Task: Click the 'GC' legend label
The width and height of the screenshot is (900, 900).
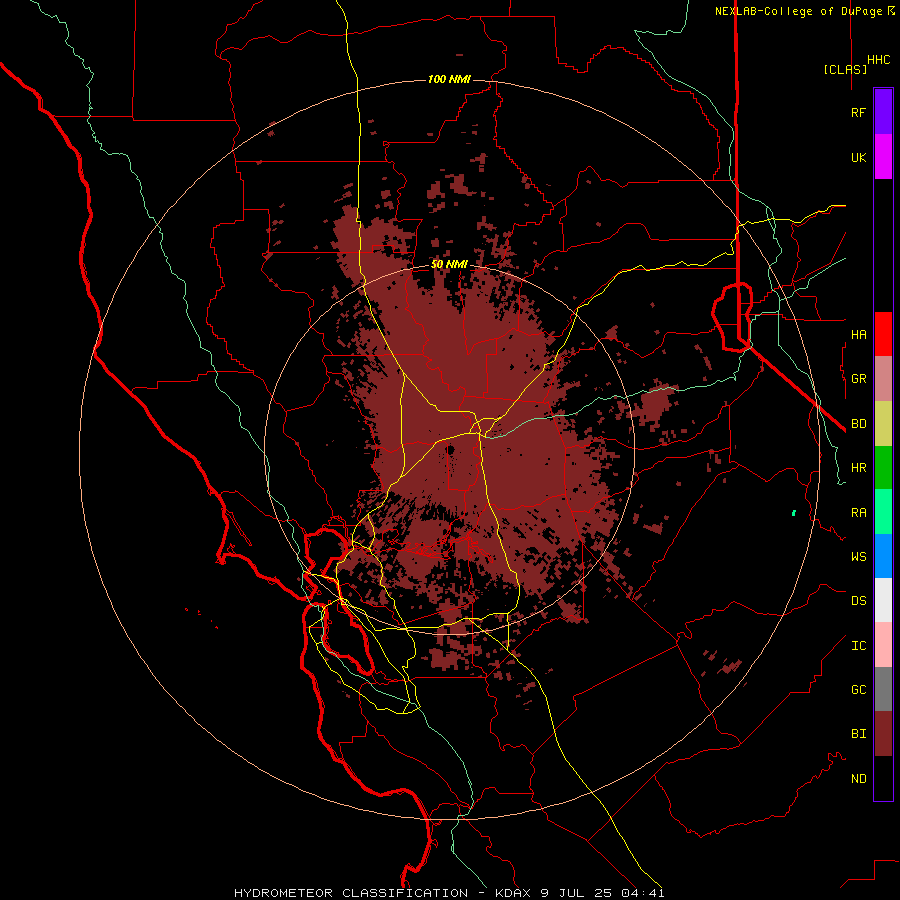Action: [x=858, y=689]
